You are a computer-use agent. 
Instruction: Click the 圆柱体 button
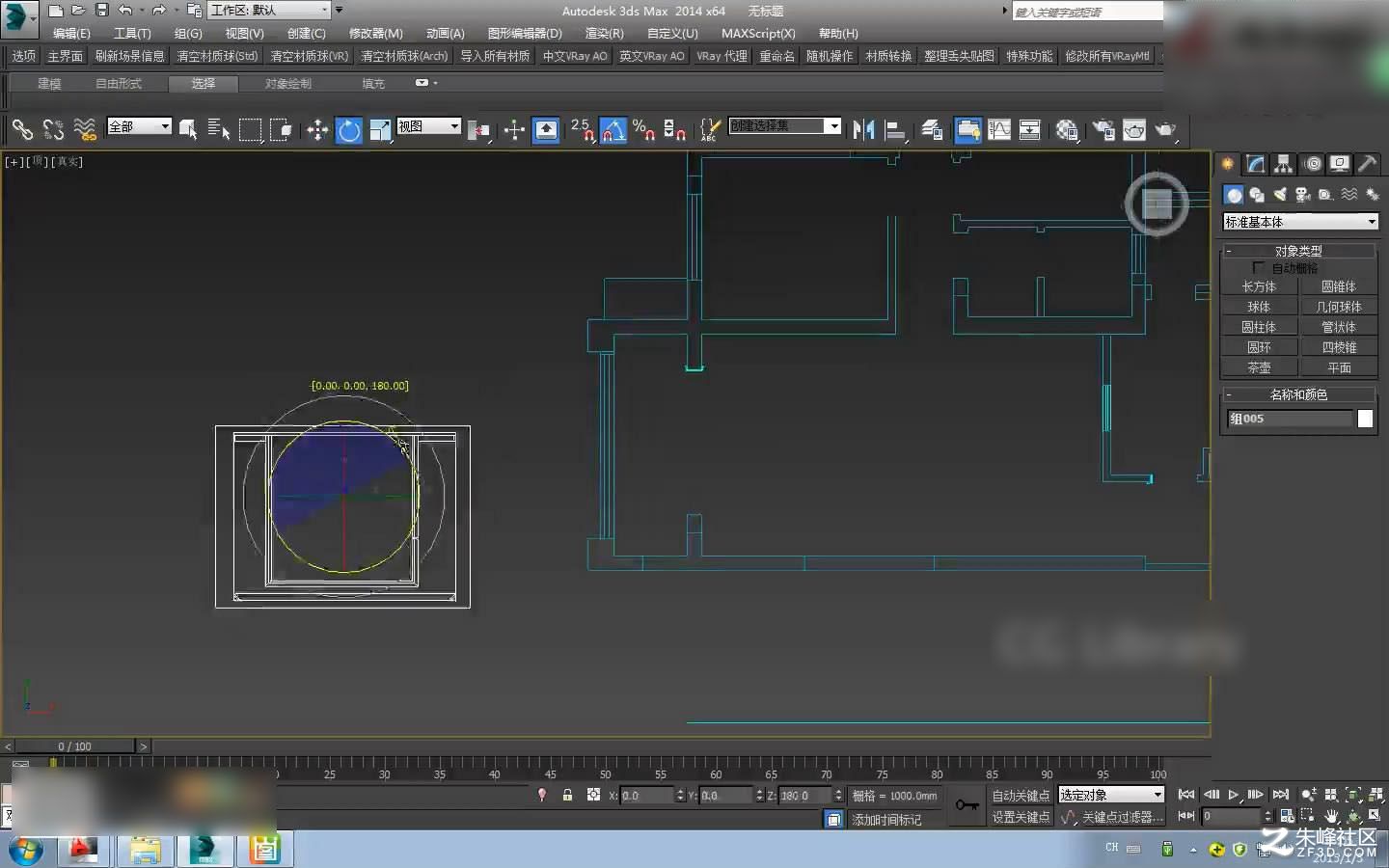(1259, 327)
